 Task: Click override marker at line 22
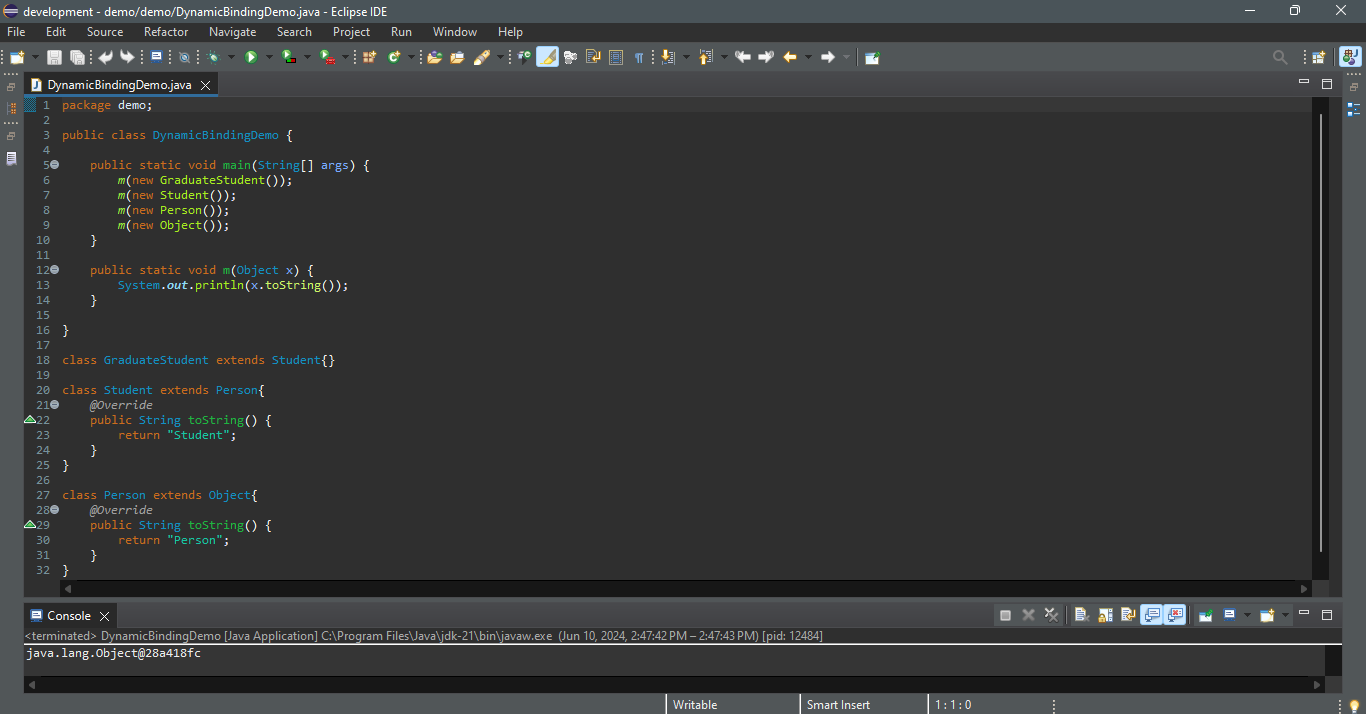(x=30, y=420)
